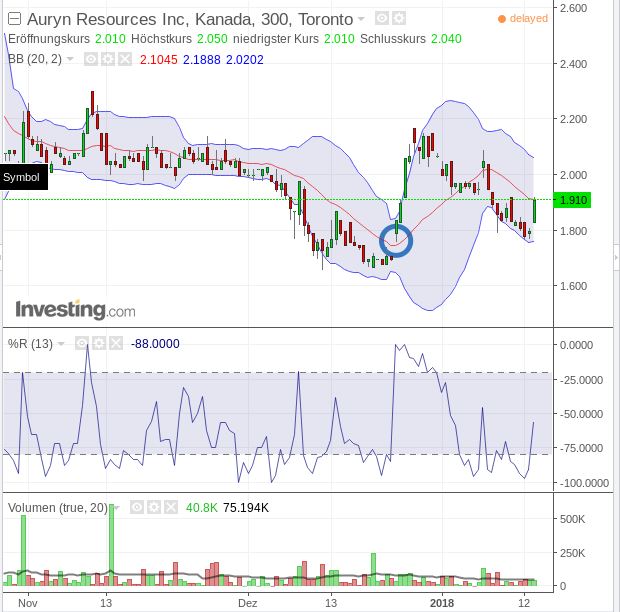Toggle visibility of the %R (13) indicator
This screenshot has width=620, height=612.
point(82,343)
